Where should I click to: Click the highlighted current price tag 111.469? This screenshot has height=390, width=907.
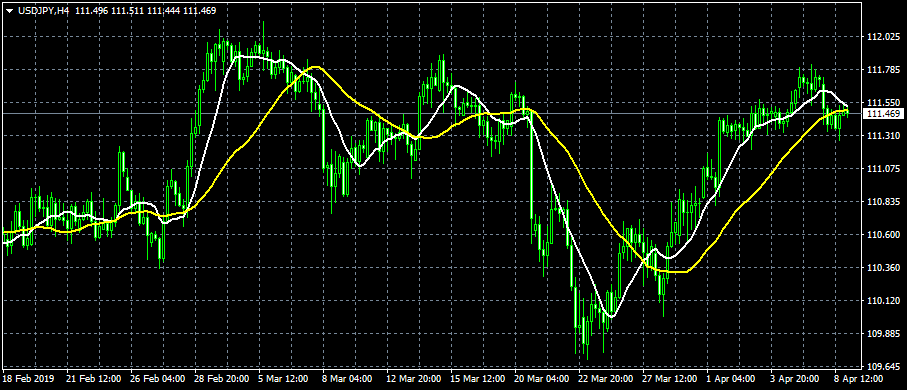882,114
